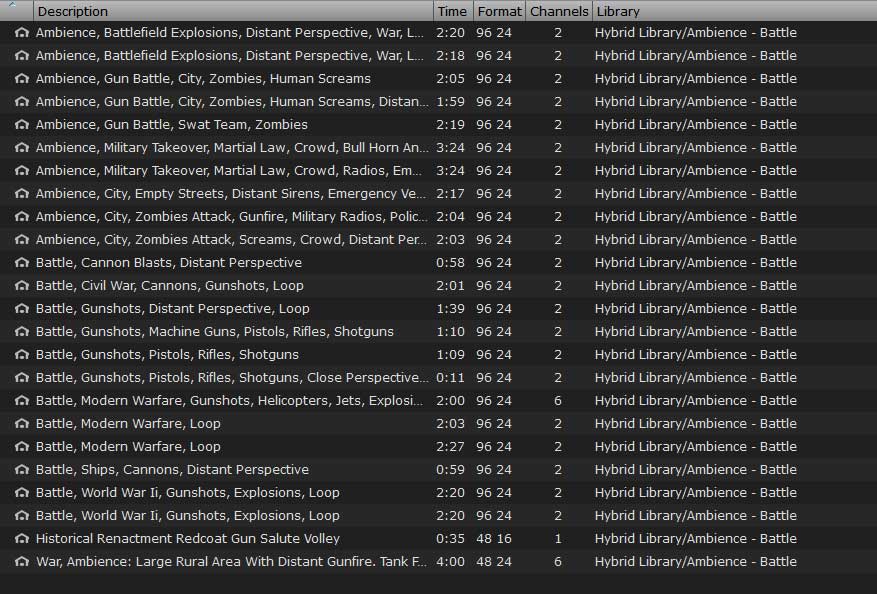Click headphone icon for Battle, Cannon Blasts row

(x=21, y=263)
